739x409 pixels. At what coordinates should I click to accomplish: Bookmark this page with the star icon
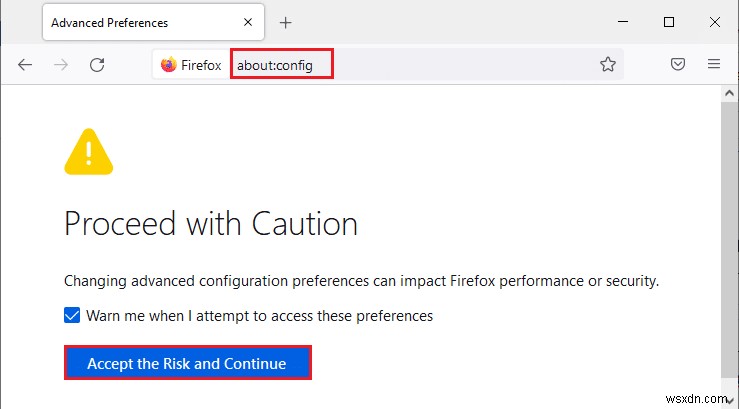click(x=608, y=64)
